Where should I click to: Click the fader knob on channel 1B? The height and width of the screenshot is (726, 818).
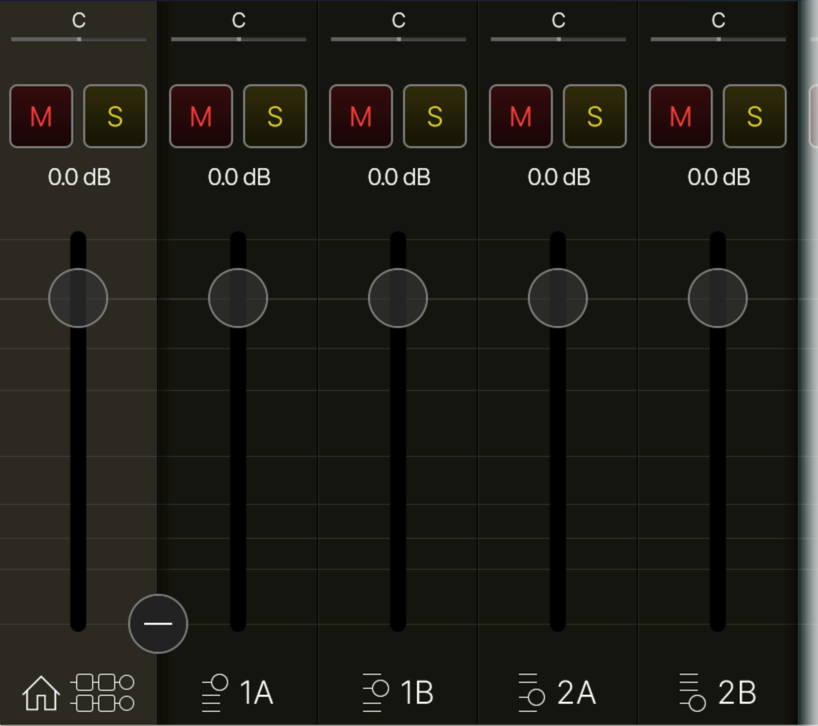[397, 297]
